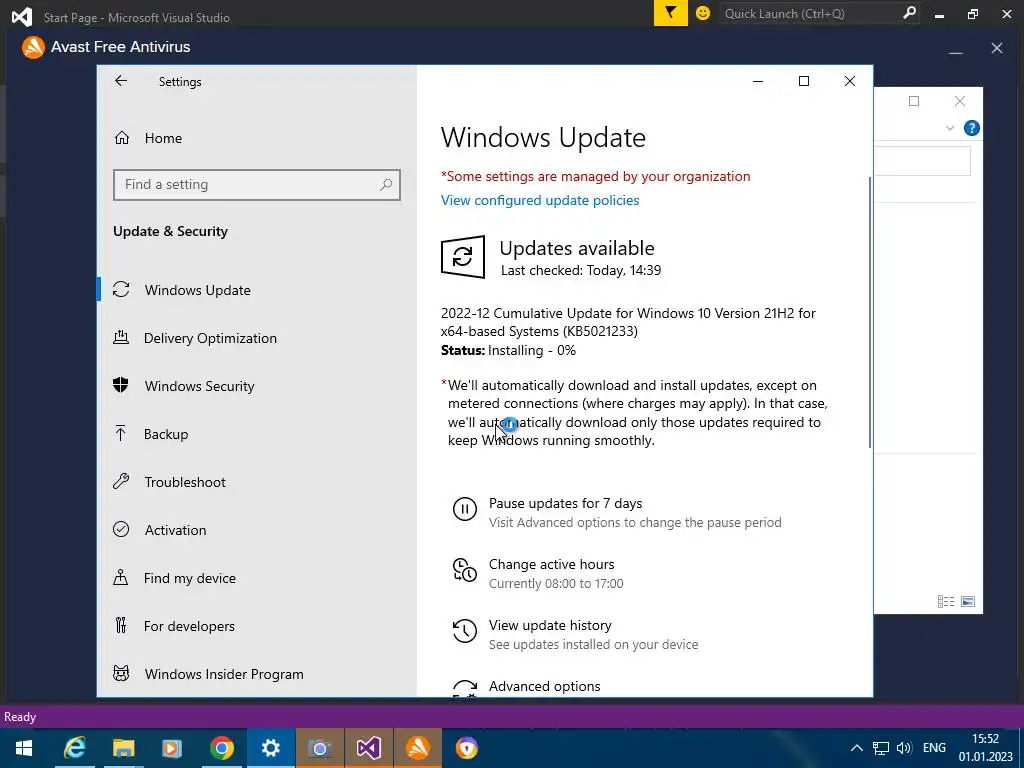Select the Backup section
Image resolution: width=1024 pixels, height=768 pixels.
click(166, 434)
